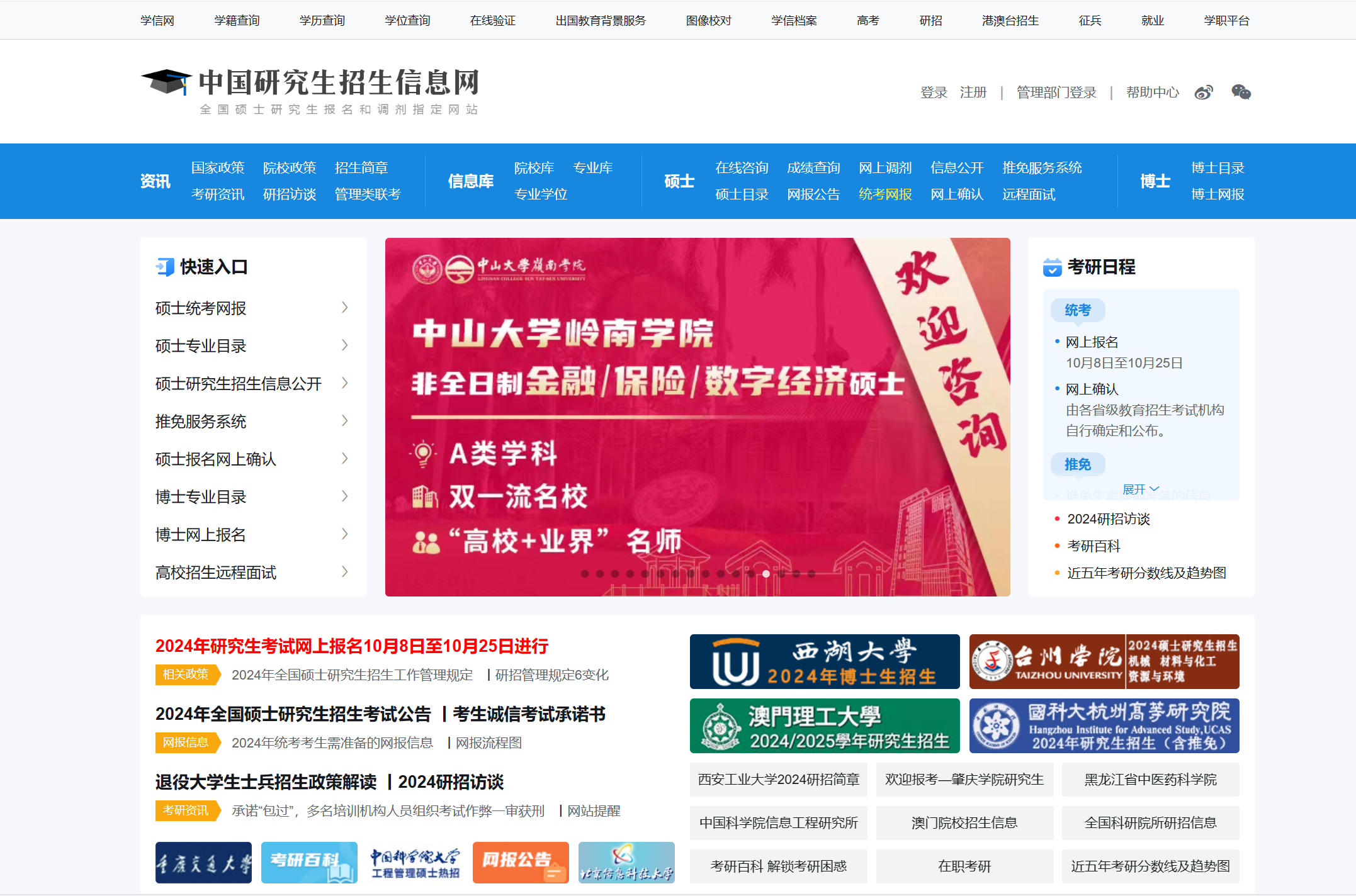Select the first carousel indicator dot
Viewport: 1356px width, 896px height.
[585, 574]
